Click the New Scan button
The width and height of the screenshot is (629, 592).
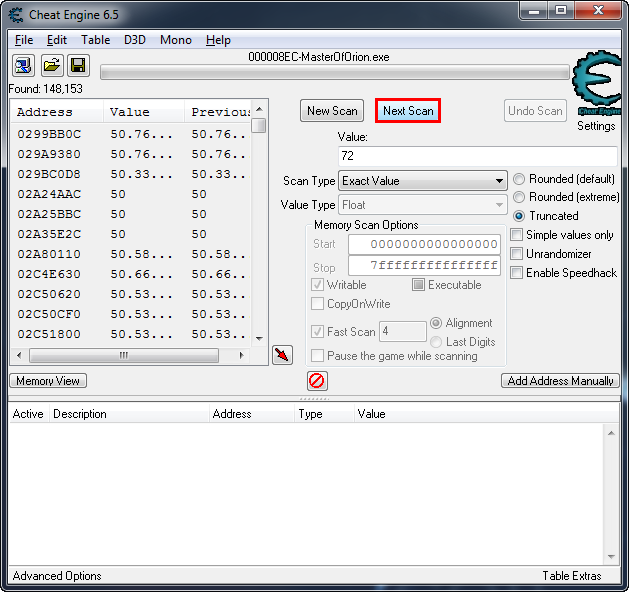tap(332, 111)
